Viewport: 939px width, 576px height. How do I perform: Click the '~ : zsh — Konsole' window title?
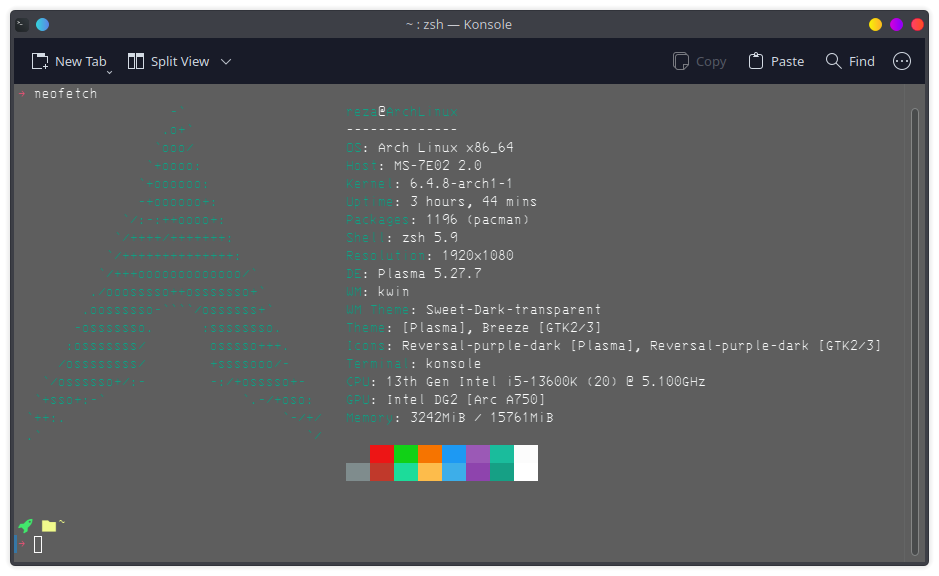point(459,25)
